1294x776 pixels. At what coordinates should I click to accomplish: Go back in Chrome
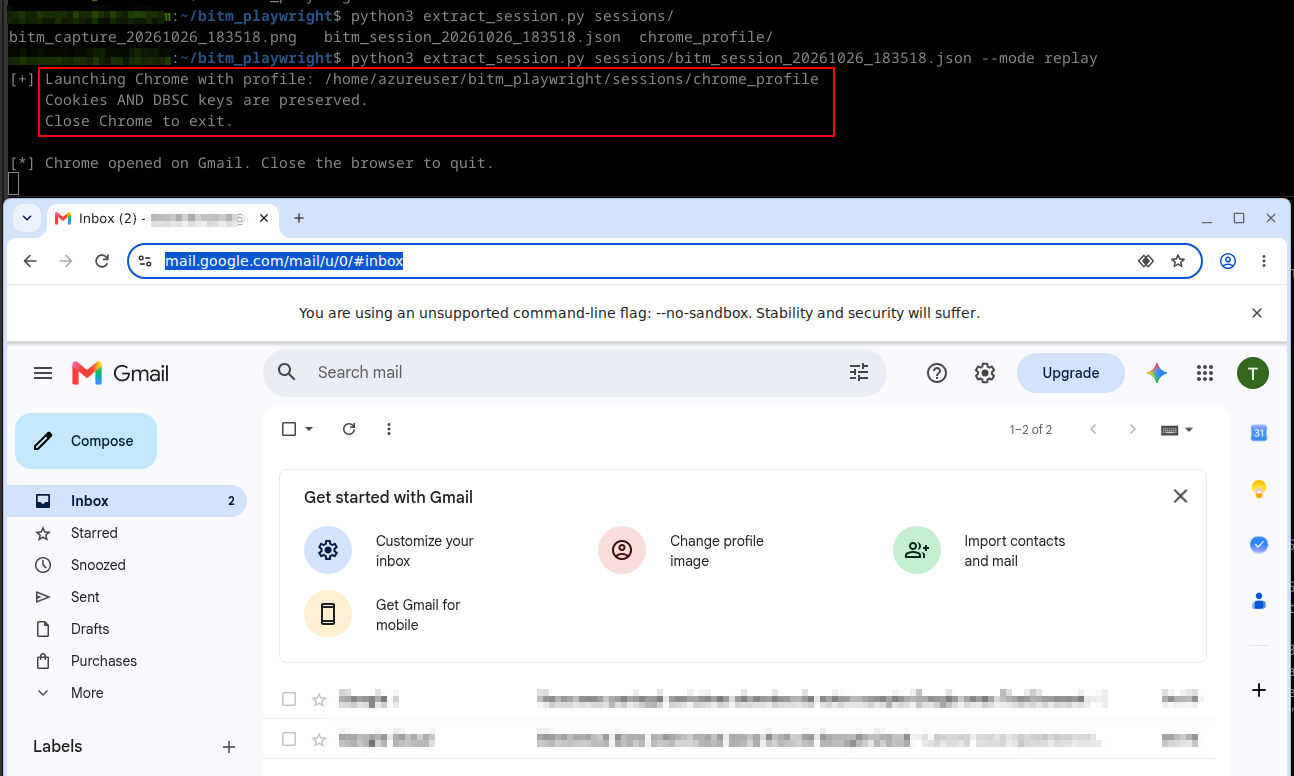30,261
